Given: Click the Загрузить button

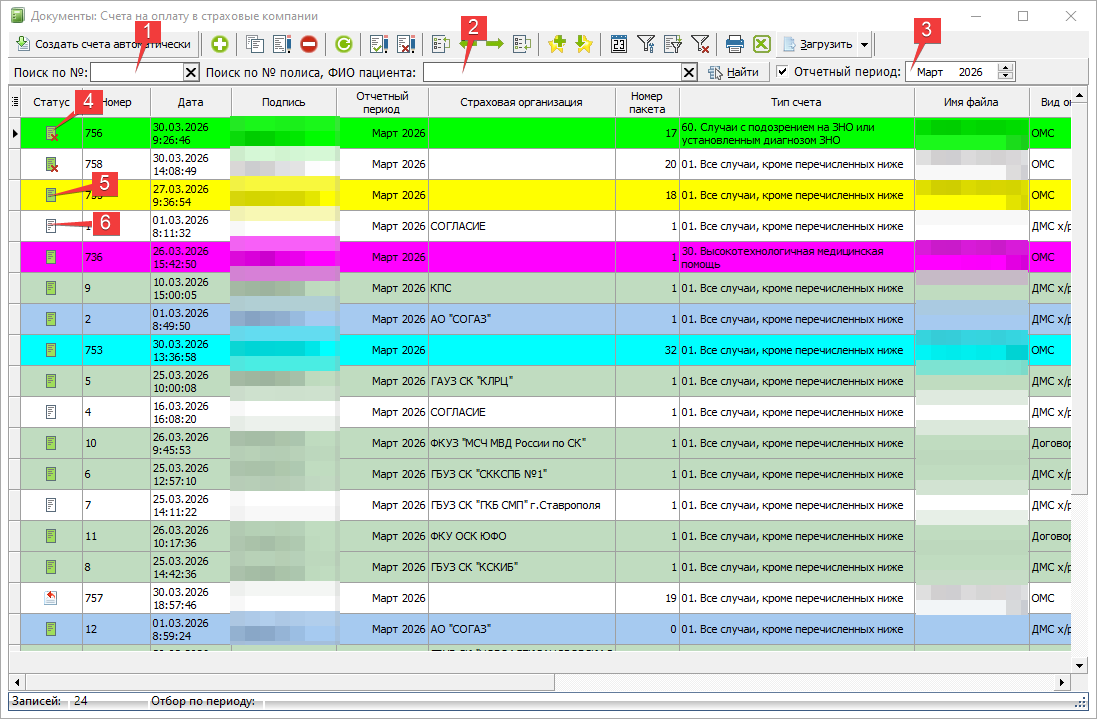Looking at the screenshot, I should point(816,44).
